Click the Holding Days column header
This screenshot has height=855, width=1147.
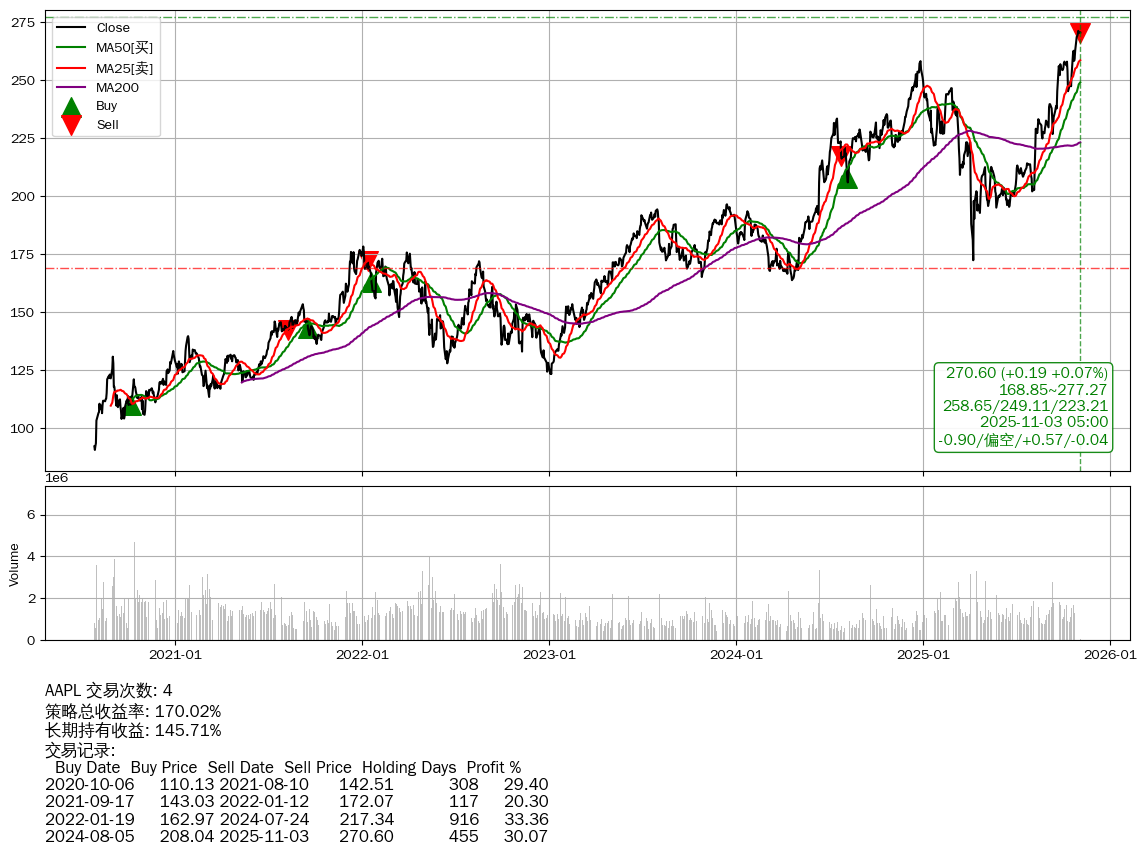(409, 768)
